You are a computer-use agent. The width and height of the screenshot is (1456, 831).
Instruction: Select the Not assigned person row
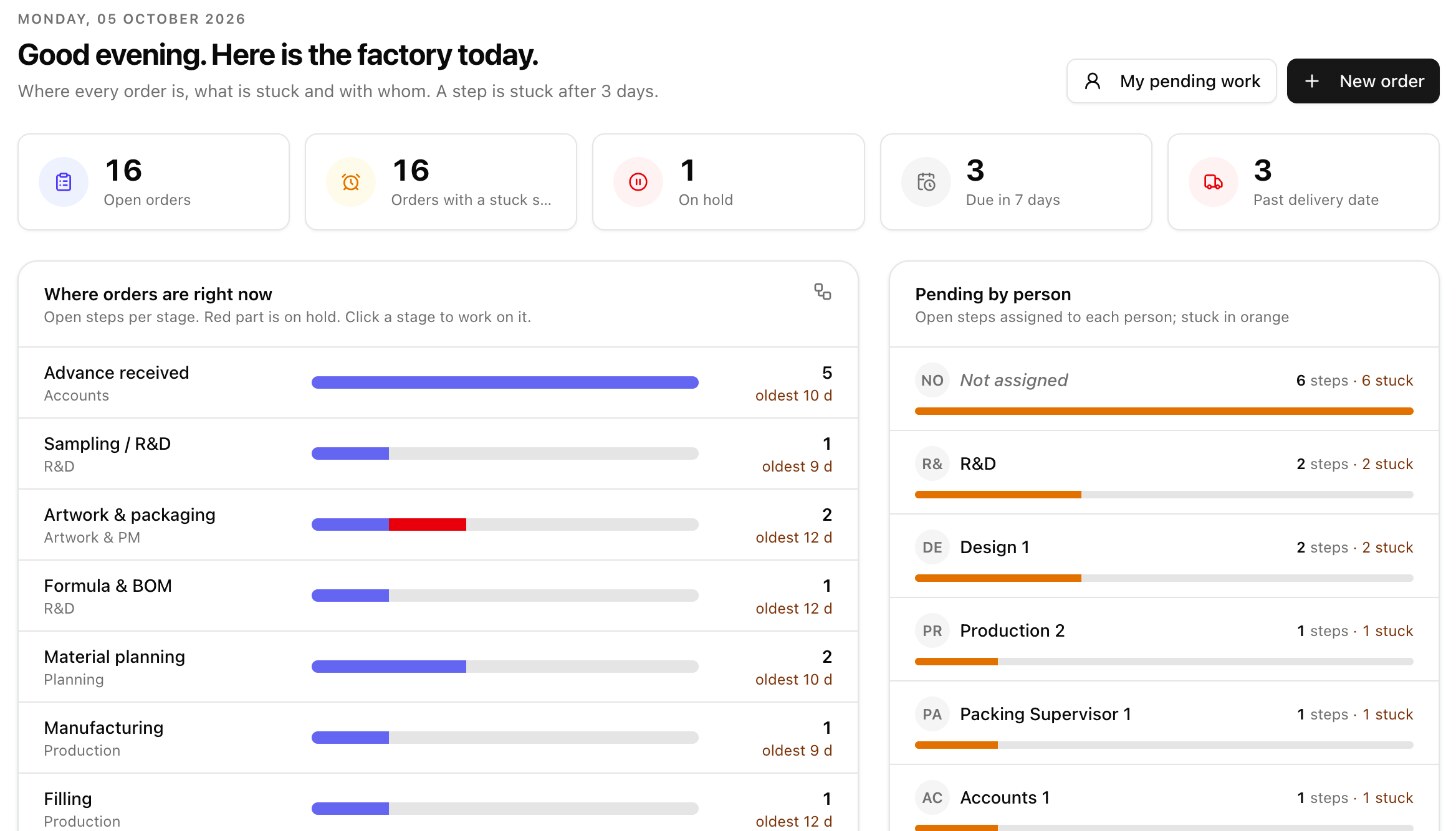1164,389
